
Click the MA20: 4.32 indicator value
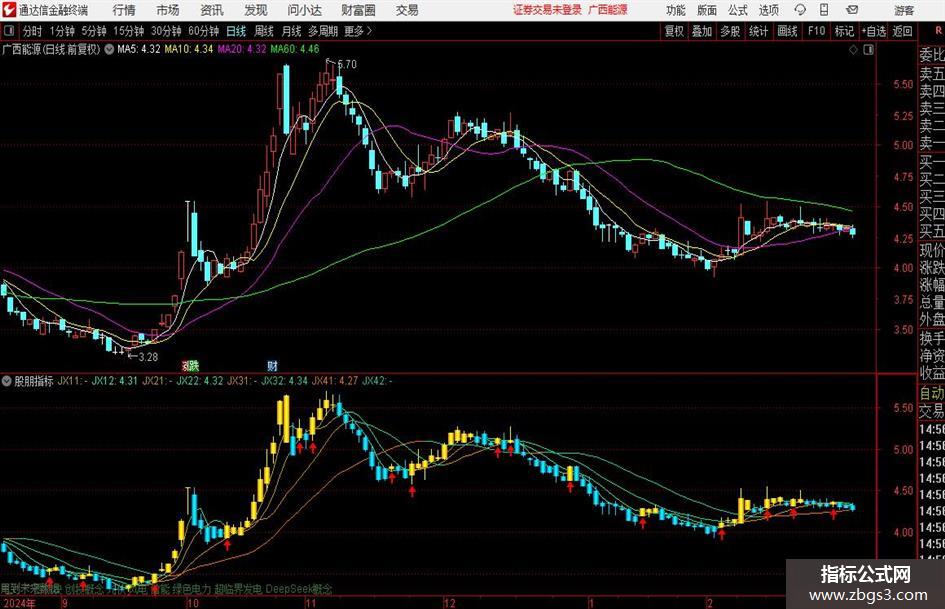(242, 49)
